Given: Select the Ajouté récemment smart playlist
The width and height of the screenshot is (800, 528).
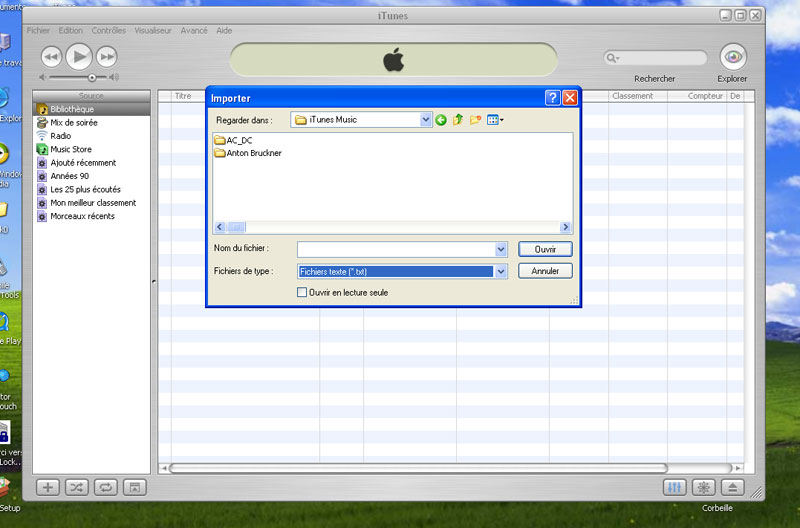Looking at the screenshot, I should click(92, 163).
